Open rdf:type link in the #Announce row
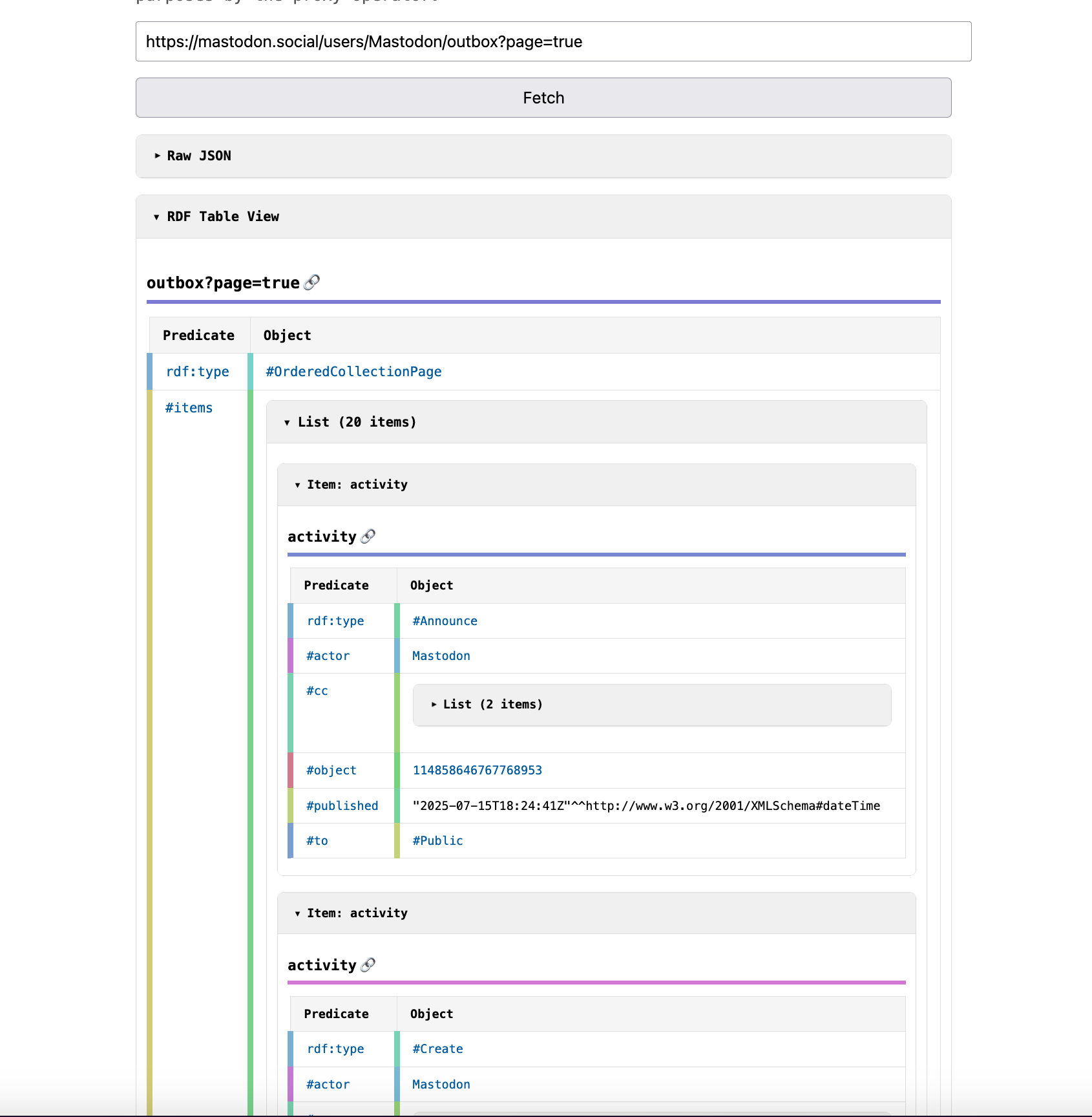This screenshot has height=1117, width=1092. pyautogui.click(x=335, y=621)
